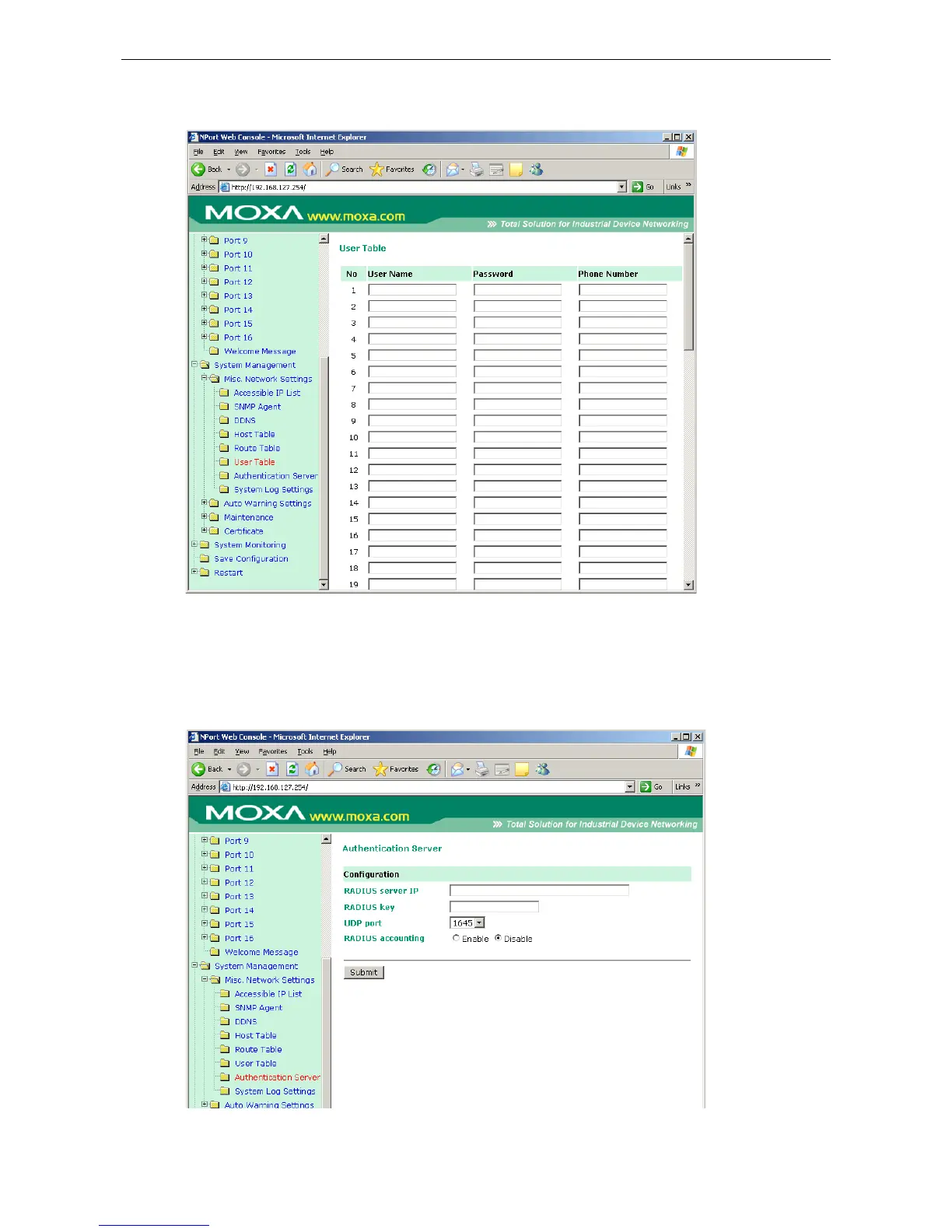952x1232 pixels.
Task: Click scroll-up arrow of Authentication Server tree pane
Action: pyautogui.click(x=327, y=839)
